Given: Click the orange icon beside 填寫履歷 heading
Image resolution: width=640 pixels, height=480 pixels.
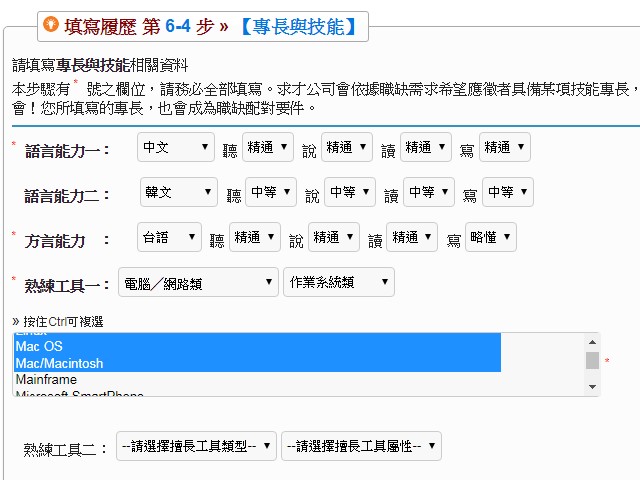Looking at the screenshot, I should pyautogui.click(x=51, y=24).
